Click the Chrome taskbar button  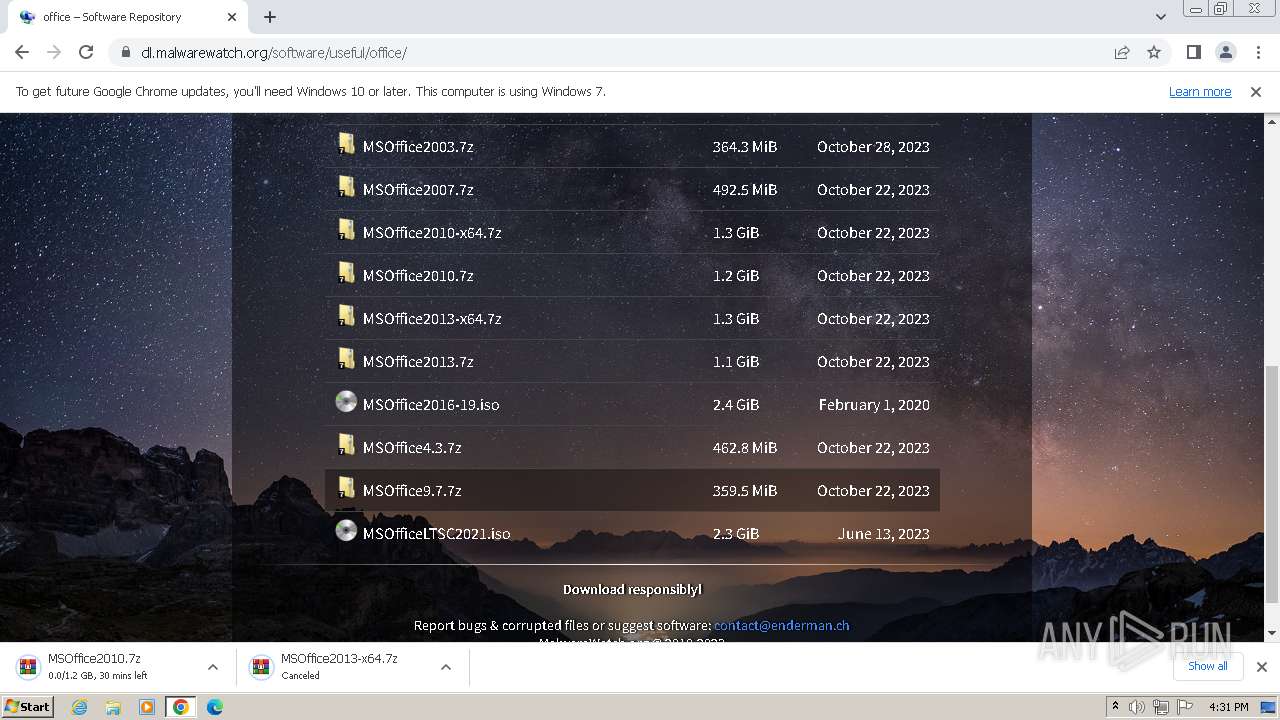point(181,707)
